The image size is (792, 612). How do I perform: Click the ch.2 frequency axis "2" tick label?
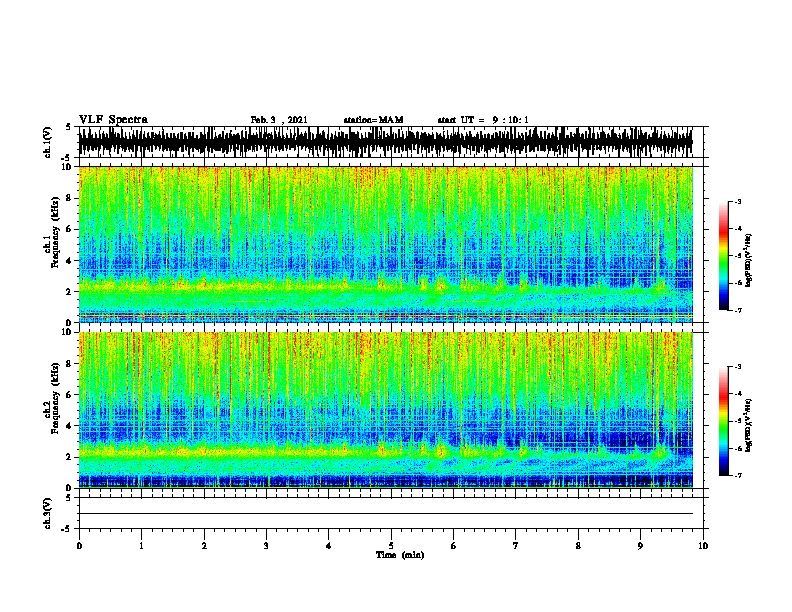click(x=69, y=457)
